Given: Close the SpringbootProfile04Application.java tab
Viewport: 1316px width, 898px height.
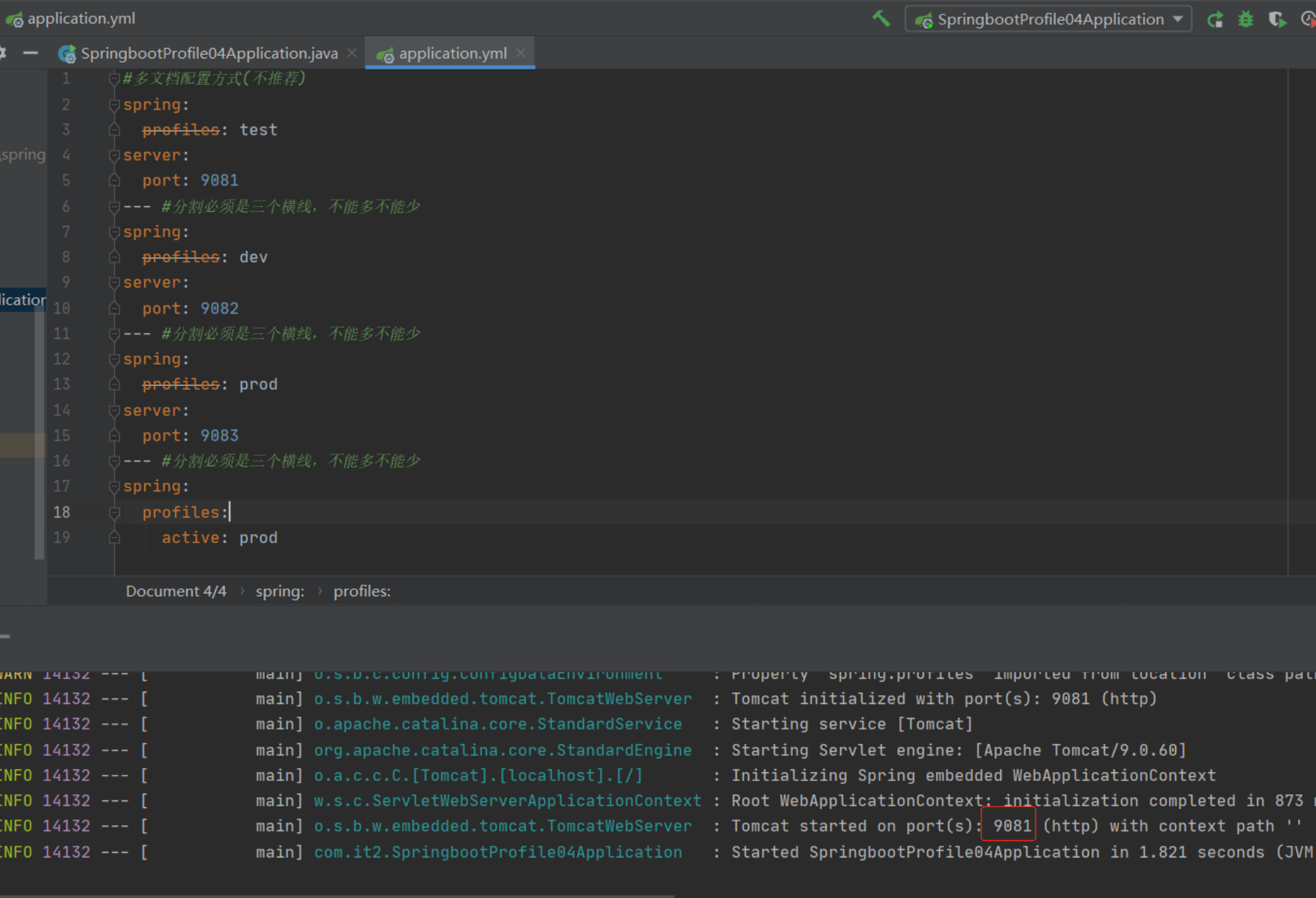Looking at the screenshot, I should point(352,53).
